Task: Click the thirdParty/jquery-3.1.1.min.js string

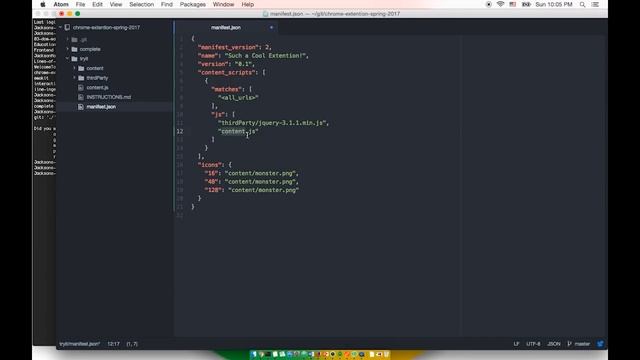Action: point(272,122)
